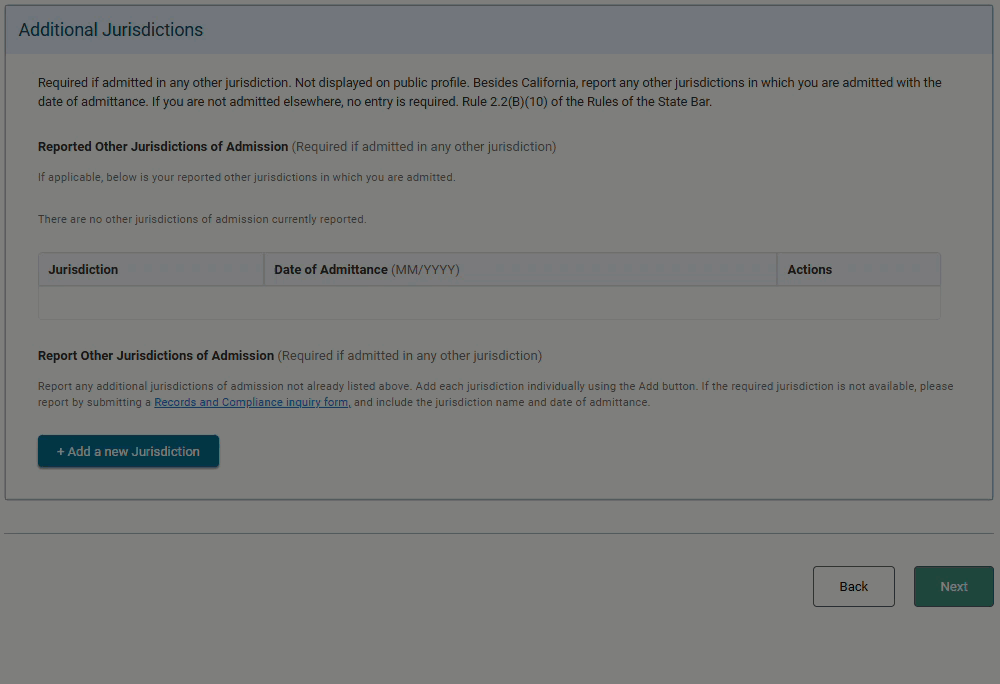Select the Date of Admittance column header
The image size is (1000, 684).
330,270
